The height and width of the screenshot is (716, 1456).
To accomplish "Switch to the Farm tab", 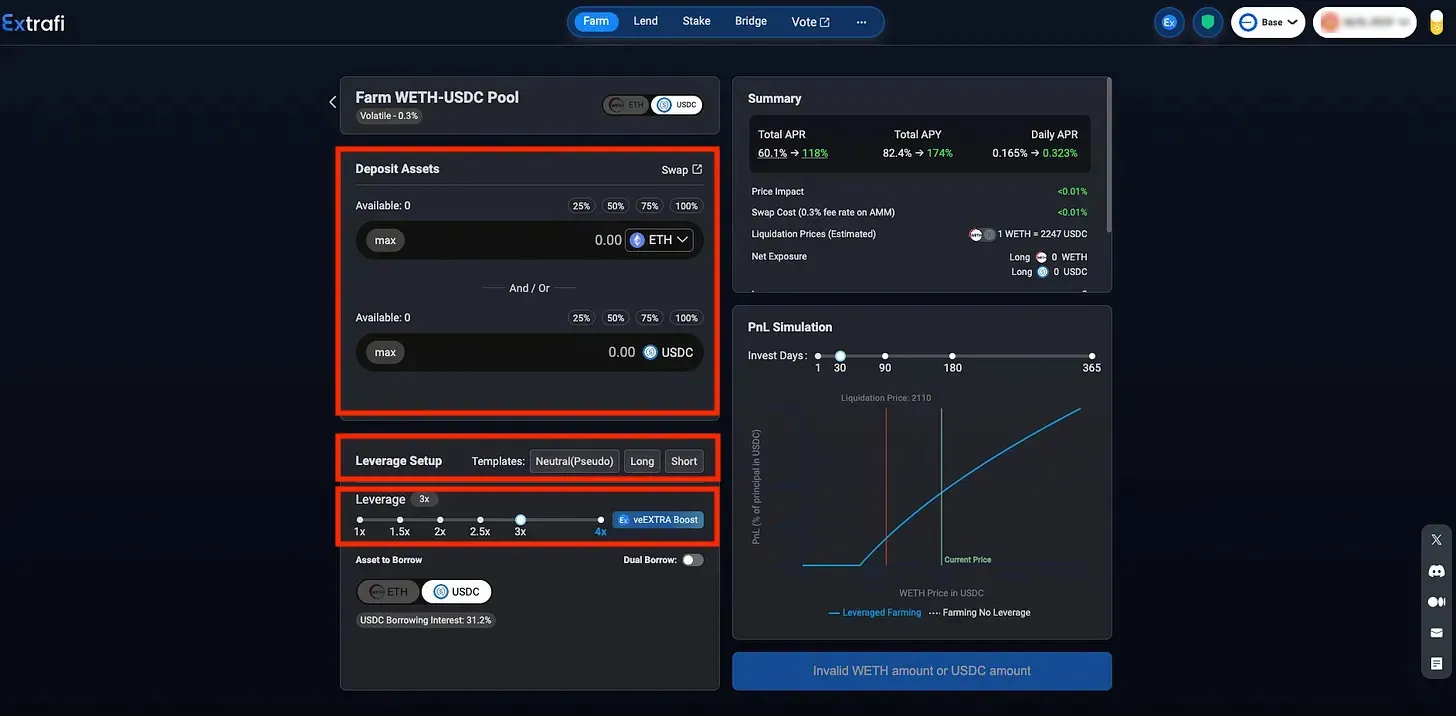I will (x=596, y=21).
